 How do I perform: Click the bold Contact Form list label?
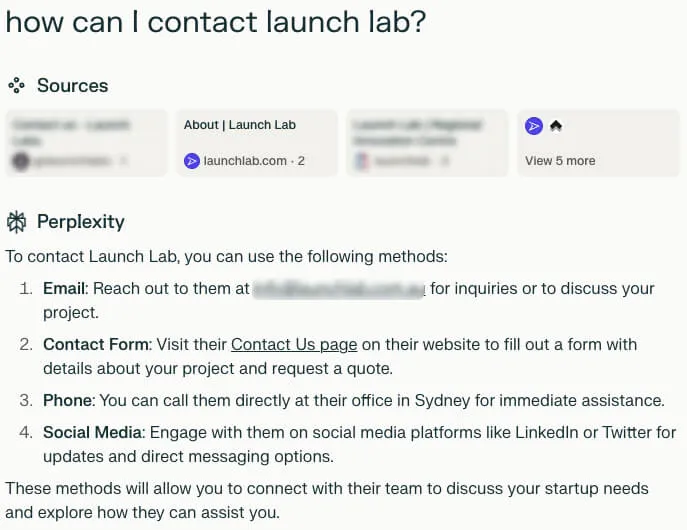click(x=95, y=345)
